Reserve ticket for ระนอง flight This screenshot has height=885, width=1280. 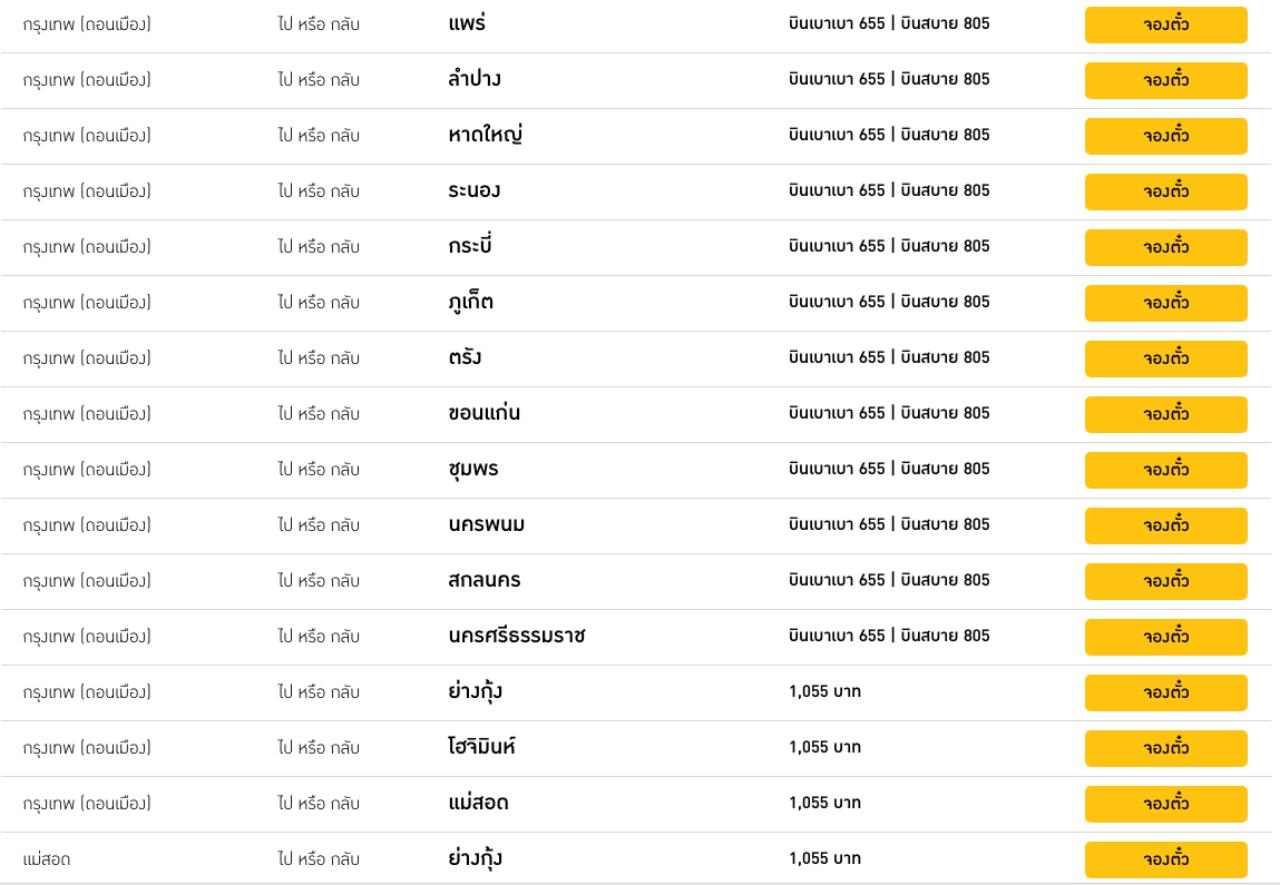click(x=1166, y=192)
